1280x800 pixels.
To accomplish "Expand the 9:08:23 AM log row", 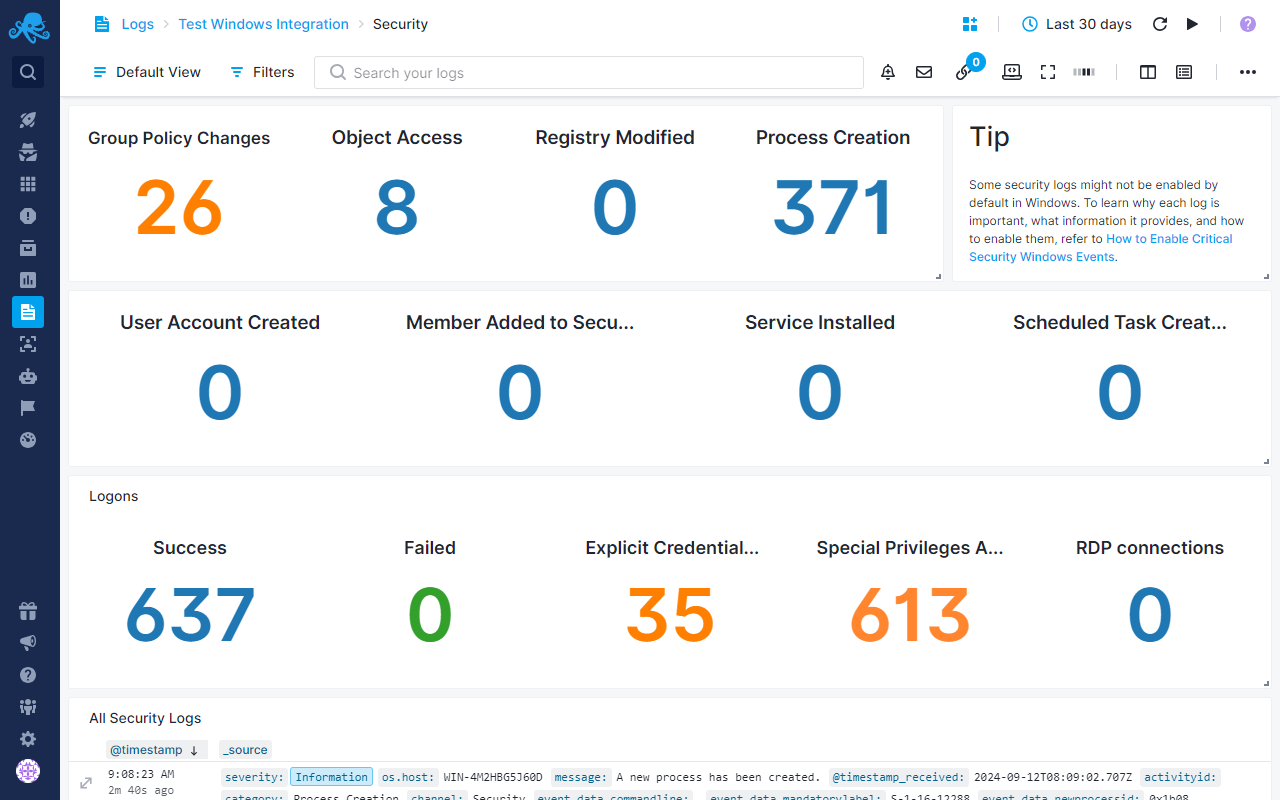I will point(86,783).
